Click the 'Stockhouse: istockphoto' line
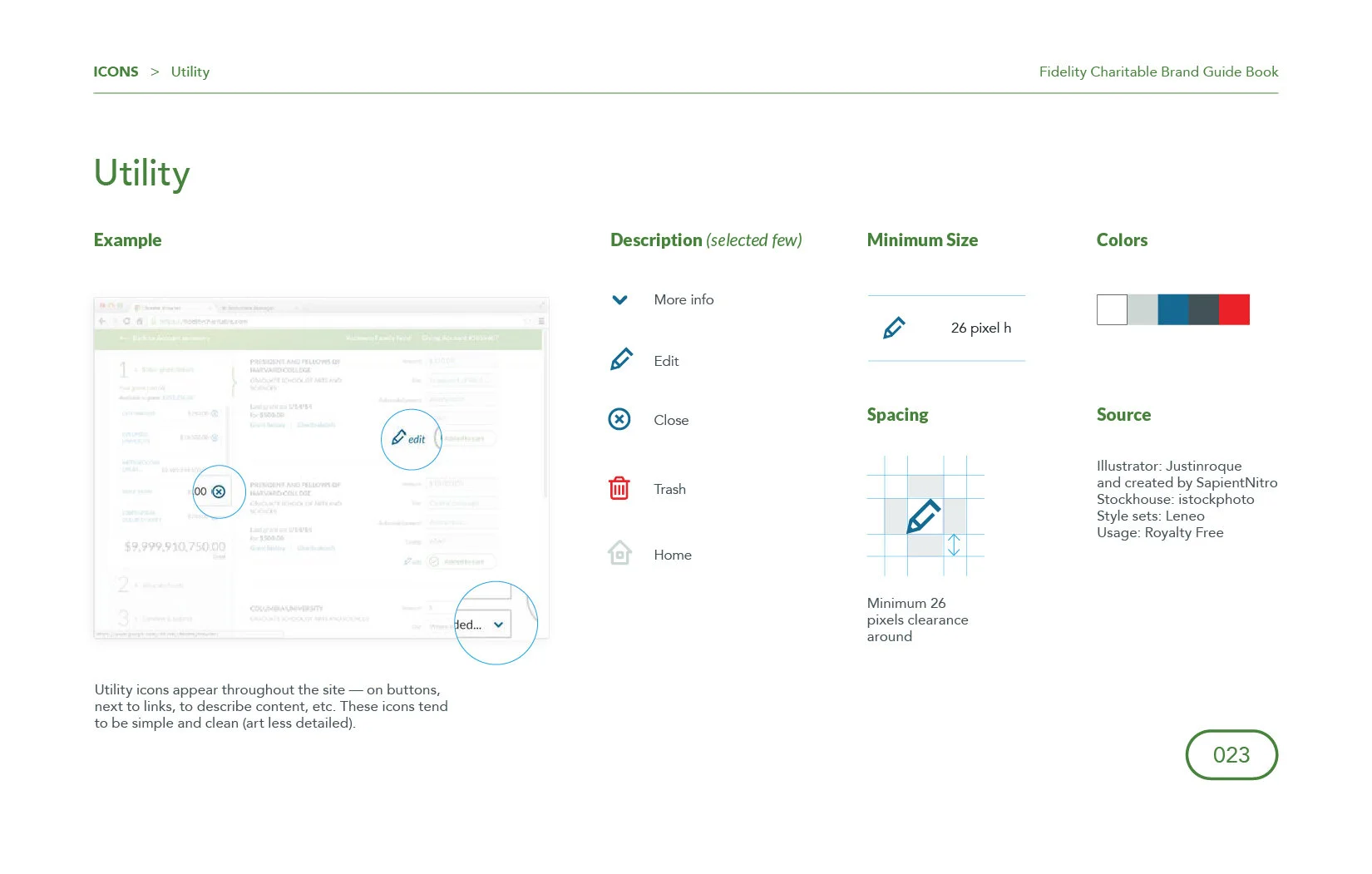Image resolution: width=1372 pixels, height=874 pixels. [1175, 499]
